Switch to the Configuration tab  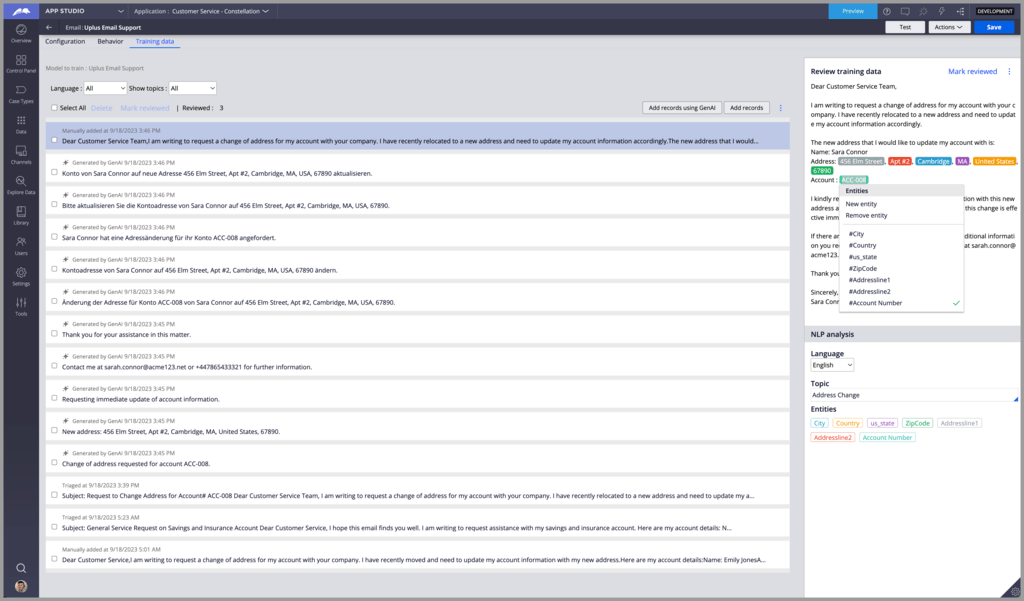click(64, 41)
